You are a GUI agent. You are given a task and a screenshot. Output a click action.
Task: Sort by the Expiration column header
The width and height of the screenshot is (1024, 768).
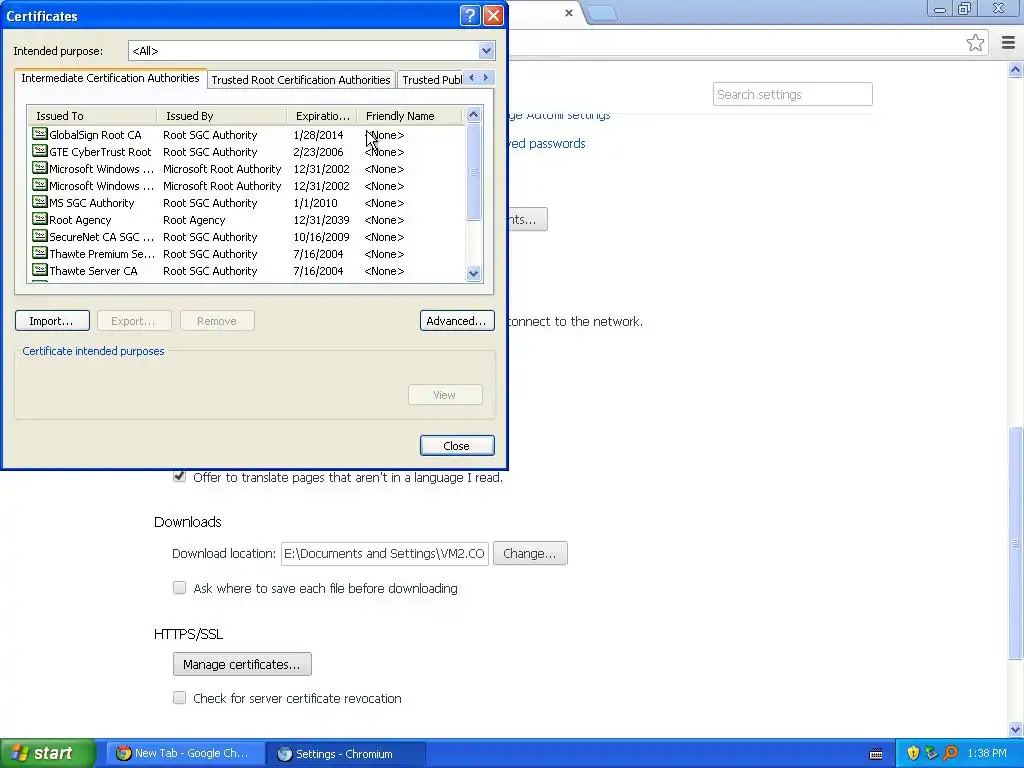(322, 116)
